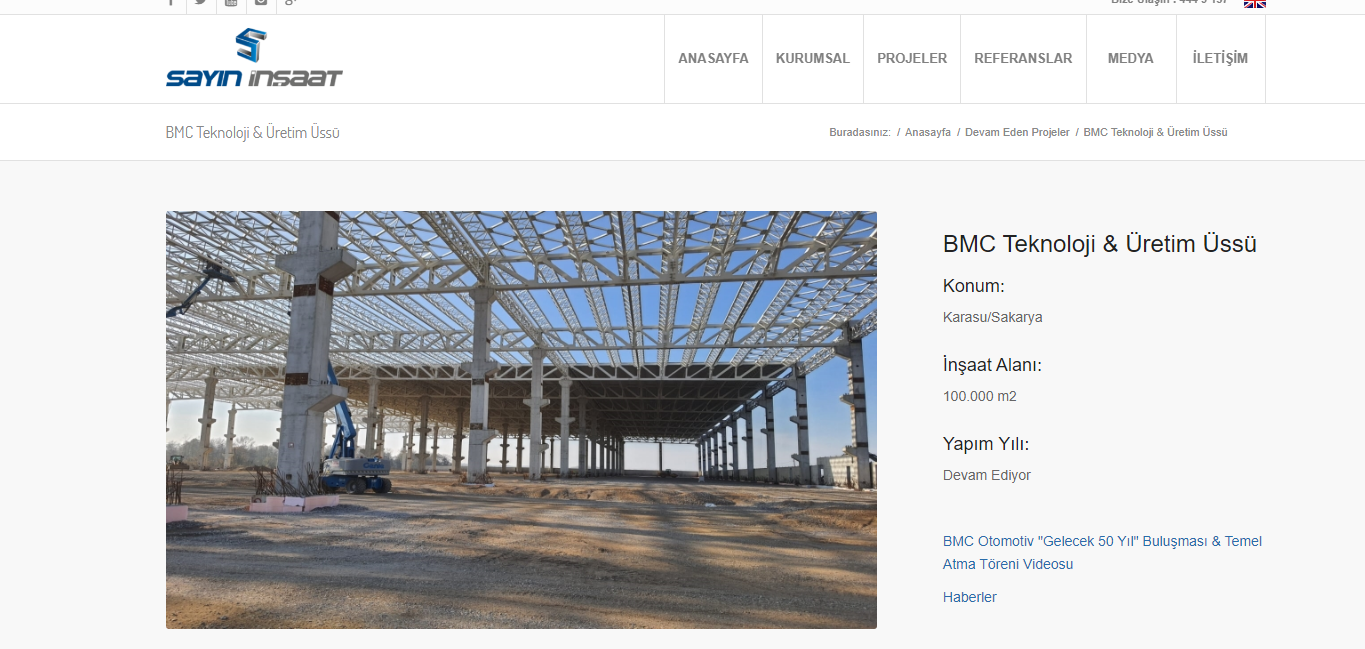Viewport: 1365px width, 649px height.
Task: Open the Facebook social icon
Action: (171, 3)
